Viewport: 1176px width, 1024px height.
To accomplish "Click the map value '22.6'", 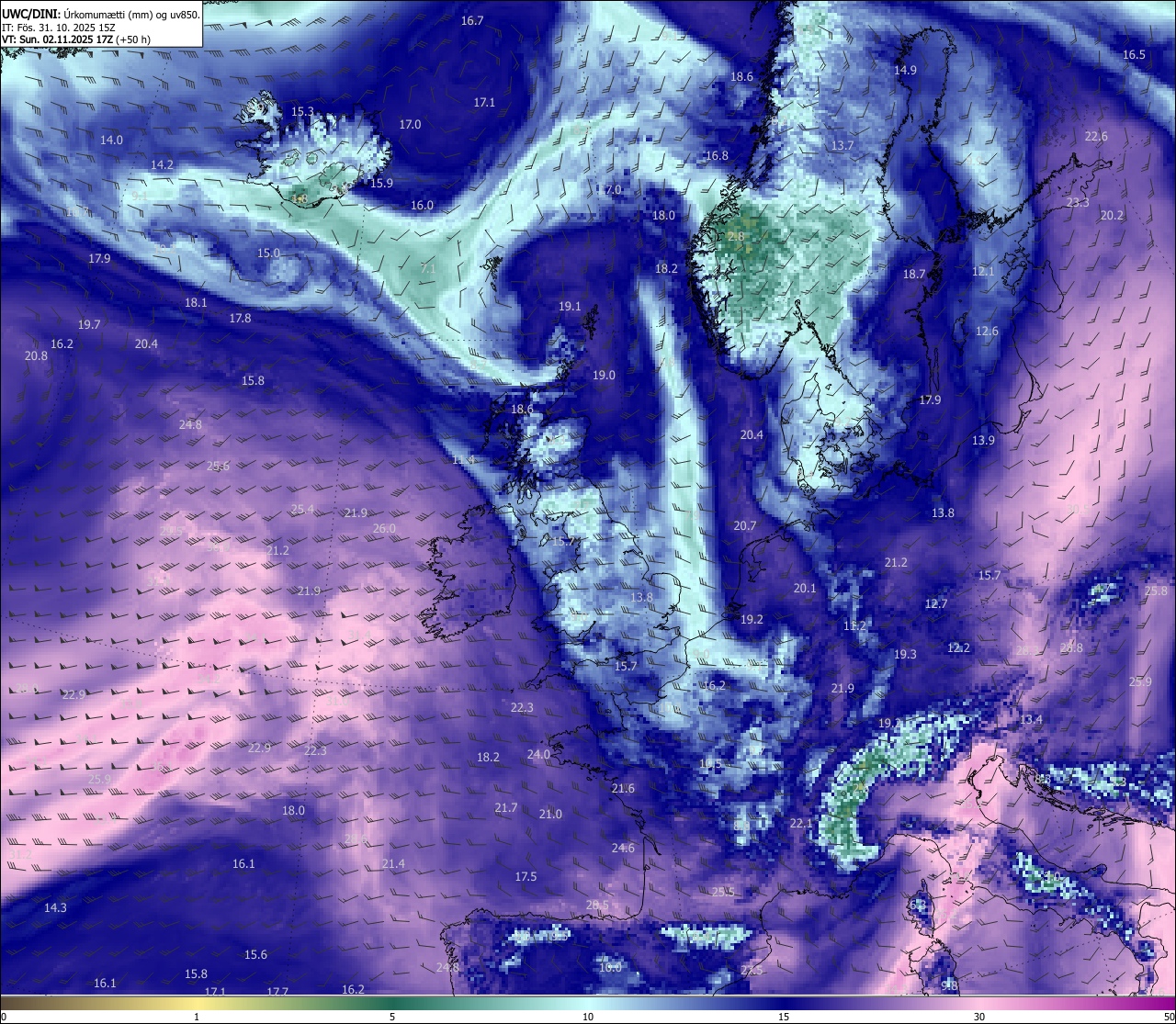I will point(1096,136).
